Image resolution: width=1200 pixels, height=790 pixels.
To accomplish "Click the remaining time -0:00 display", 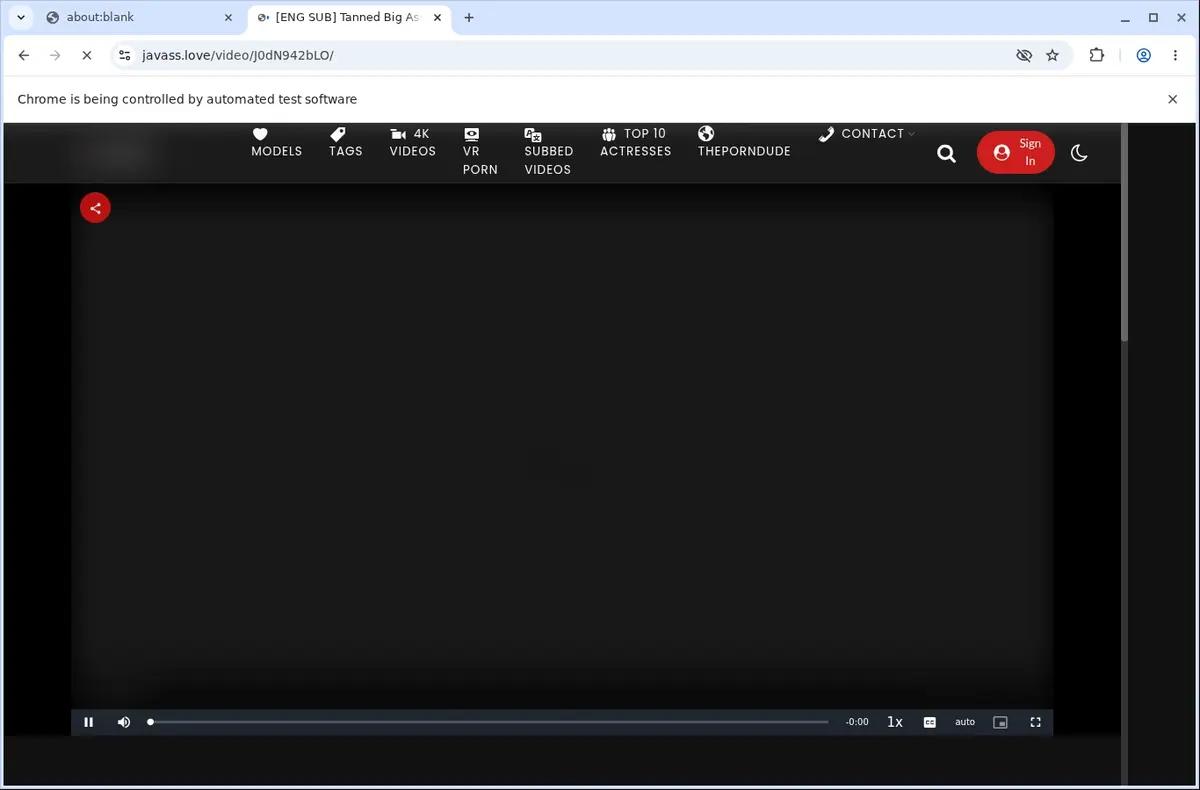I will [857, 722].
